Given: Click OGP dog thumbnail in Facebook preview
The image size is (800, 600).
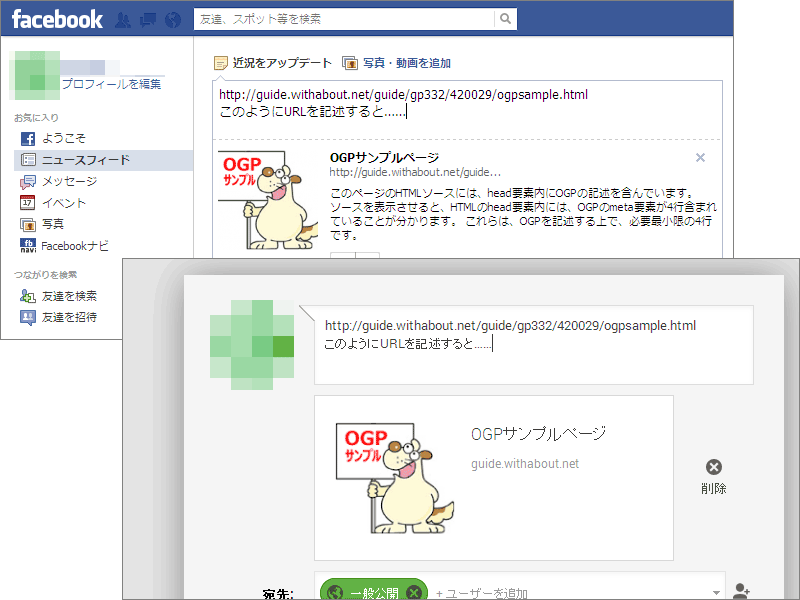Looking at the screenshot, I should click(268, 199).
